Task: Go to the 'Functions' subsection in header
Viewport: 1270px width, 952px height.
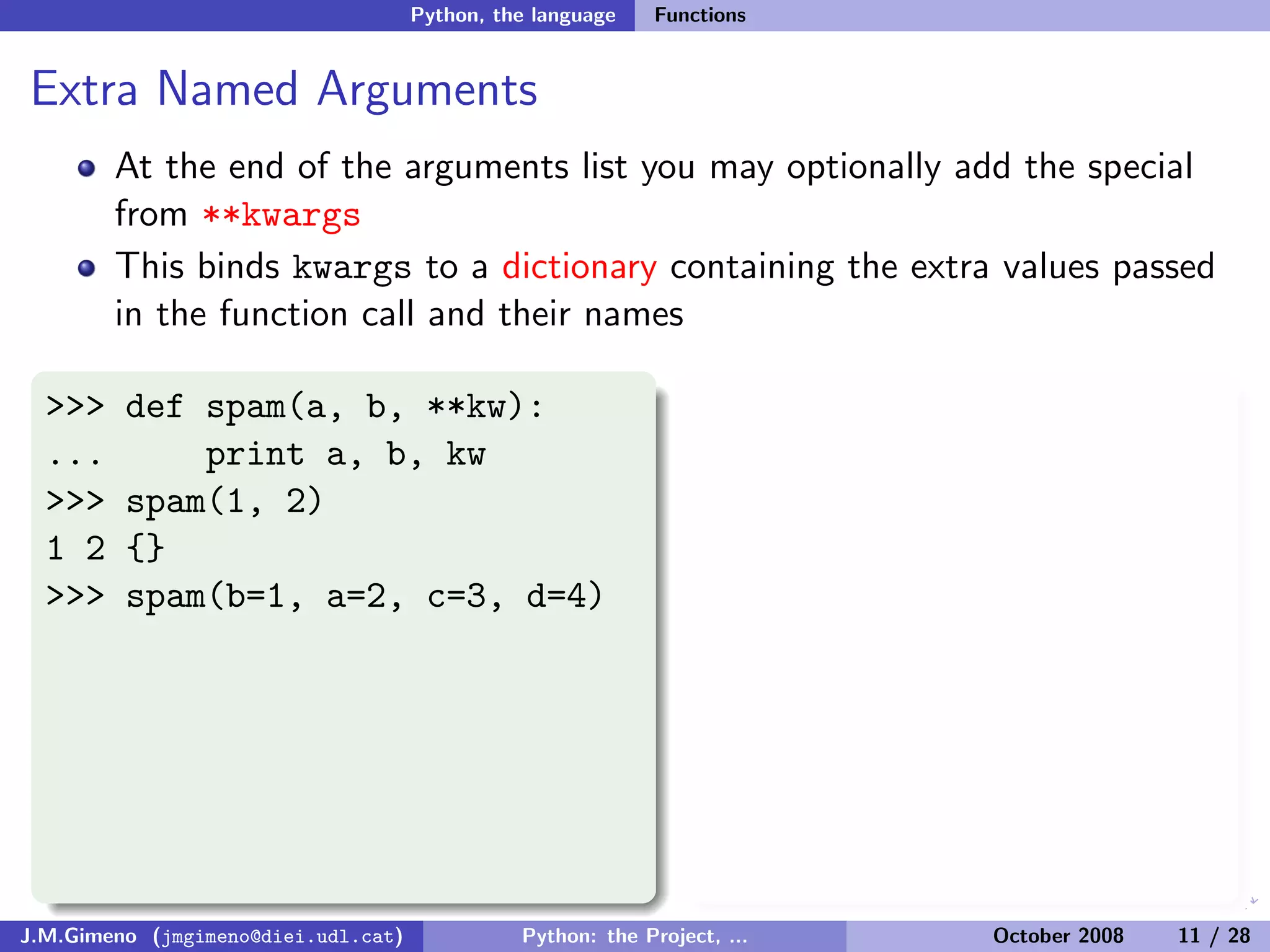Action: pos(700,15)
